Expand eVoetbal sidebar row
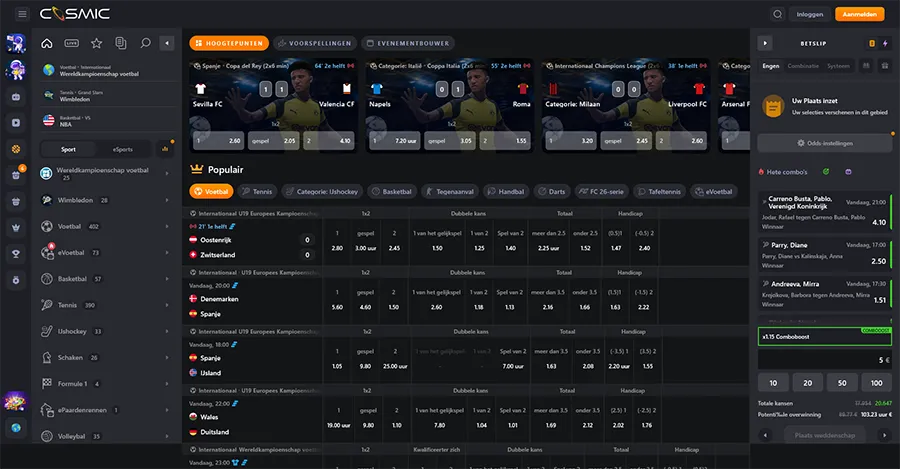This screenshot has height=469, width=900. [x=107, y=253]
